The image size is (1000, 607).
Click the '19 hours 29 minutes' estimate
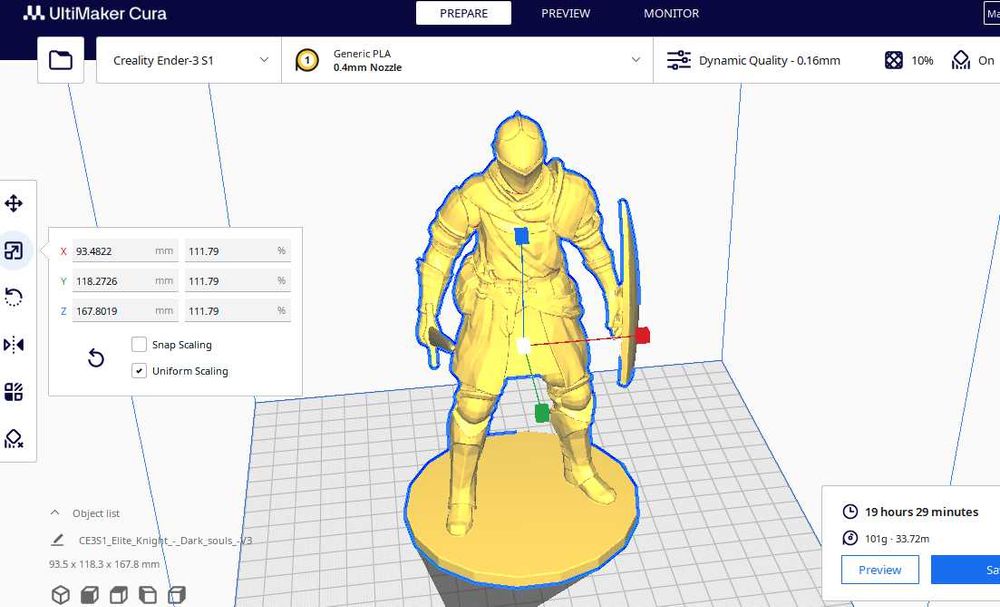tap(922, 511)
